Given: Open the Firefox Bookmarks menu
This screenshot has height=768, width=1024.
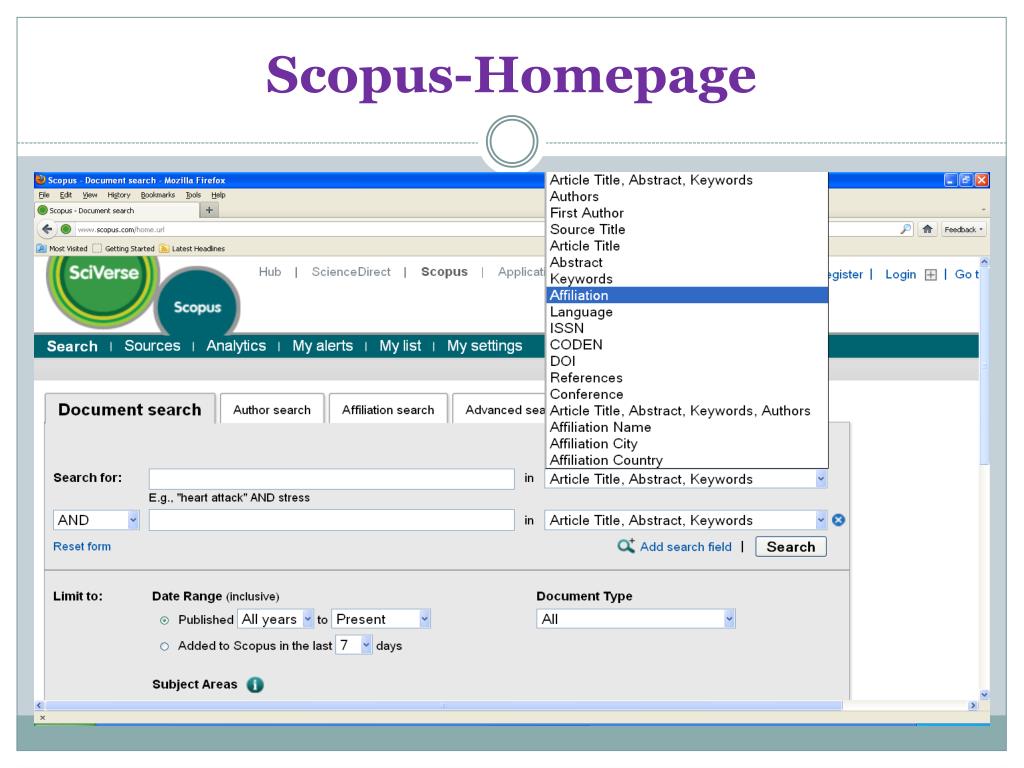Looking at the screenshot, I should pyautogui.click(x=157, y=195).
